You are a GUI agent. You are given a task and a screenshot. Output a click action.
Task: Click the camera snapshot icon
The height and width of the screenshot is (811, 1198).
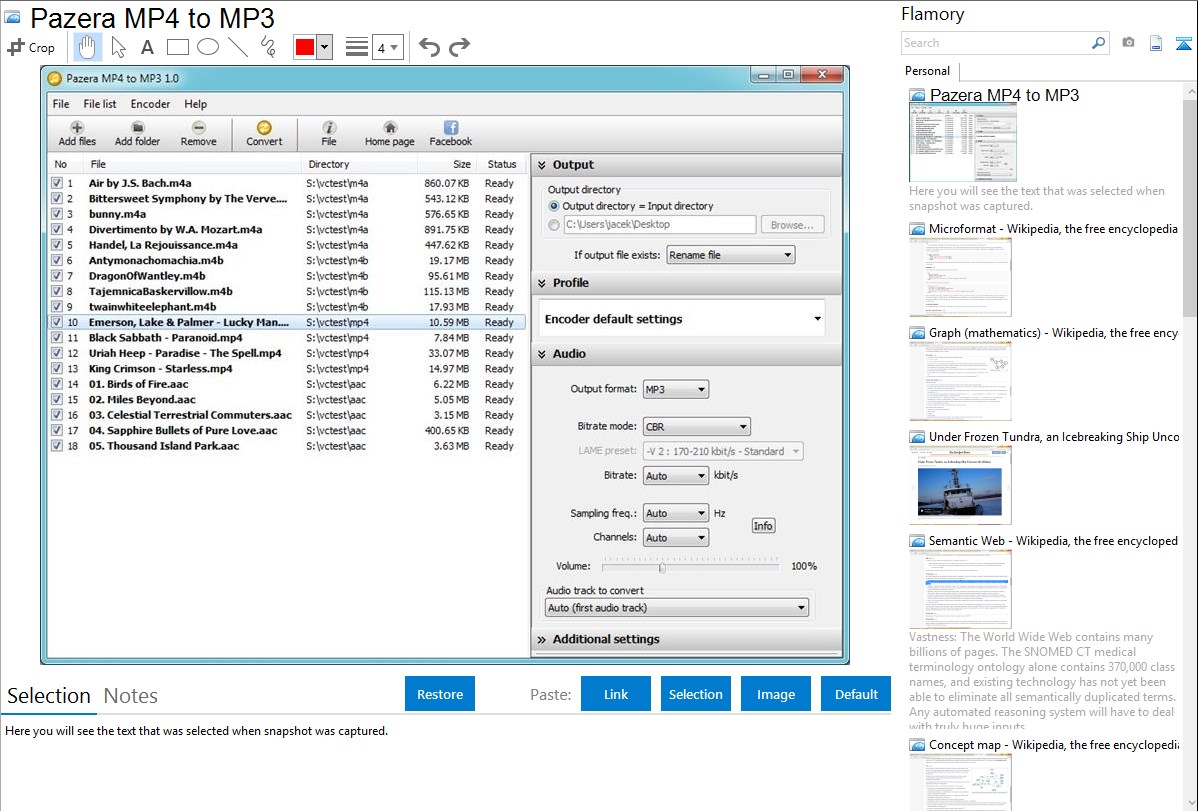[x=1128, y=43]
